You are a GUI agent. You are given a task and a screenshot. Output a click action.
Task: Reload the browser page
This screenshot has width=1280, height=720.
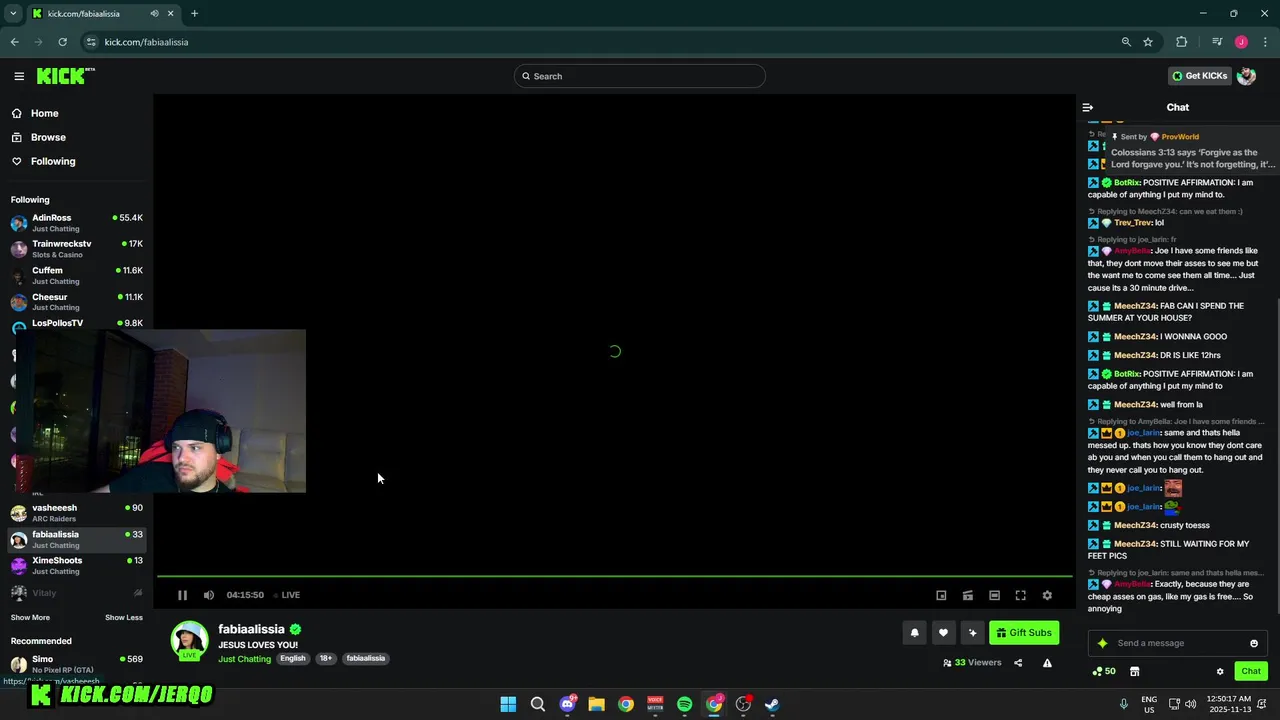tap(62, 42)
